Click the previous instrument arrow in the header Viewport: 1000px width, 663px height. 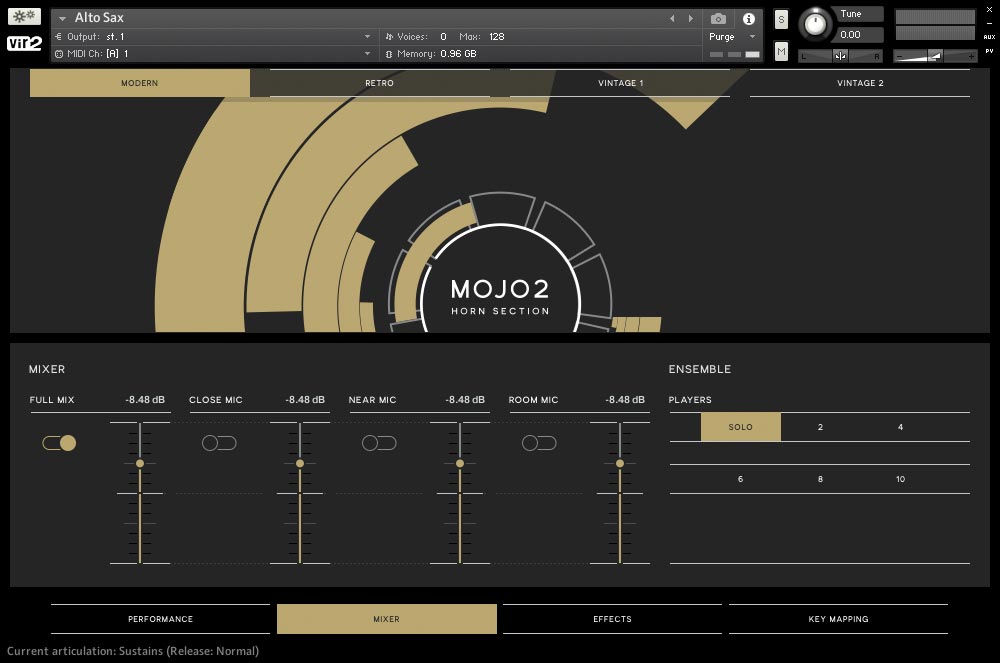(672, 17)
